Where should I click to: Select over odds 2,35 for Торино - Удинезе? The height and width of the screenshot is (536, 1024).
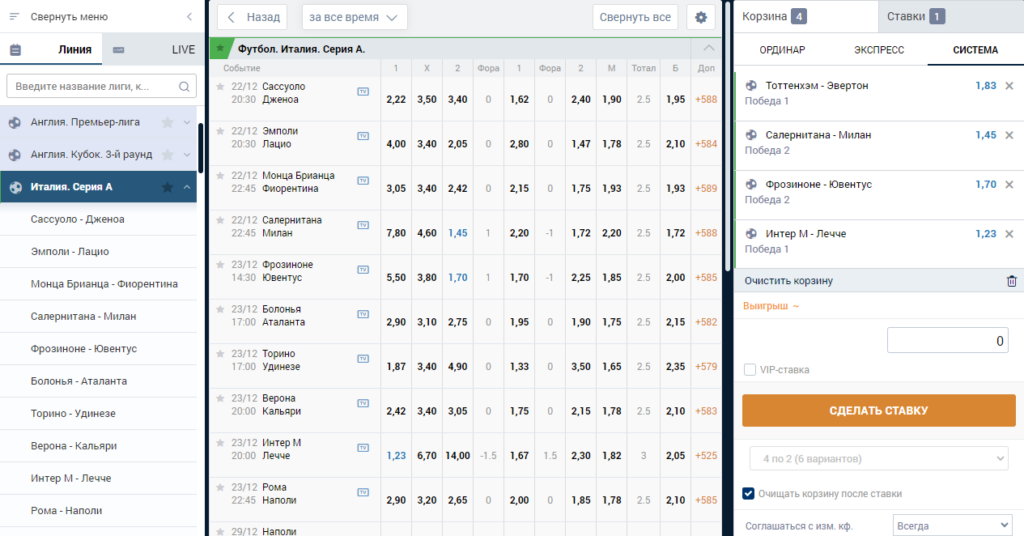click(x=675, y=366)
